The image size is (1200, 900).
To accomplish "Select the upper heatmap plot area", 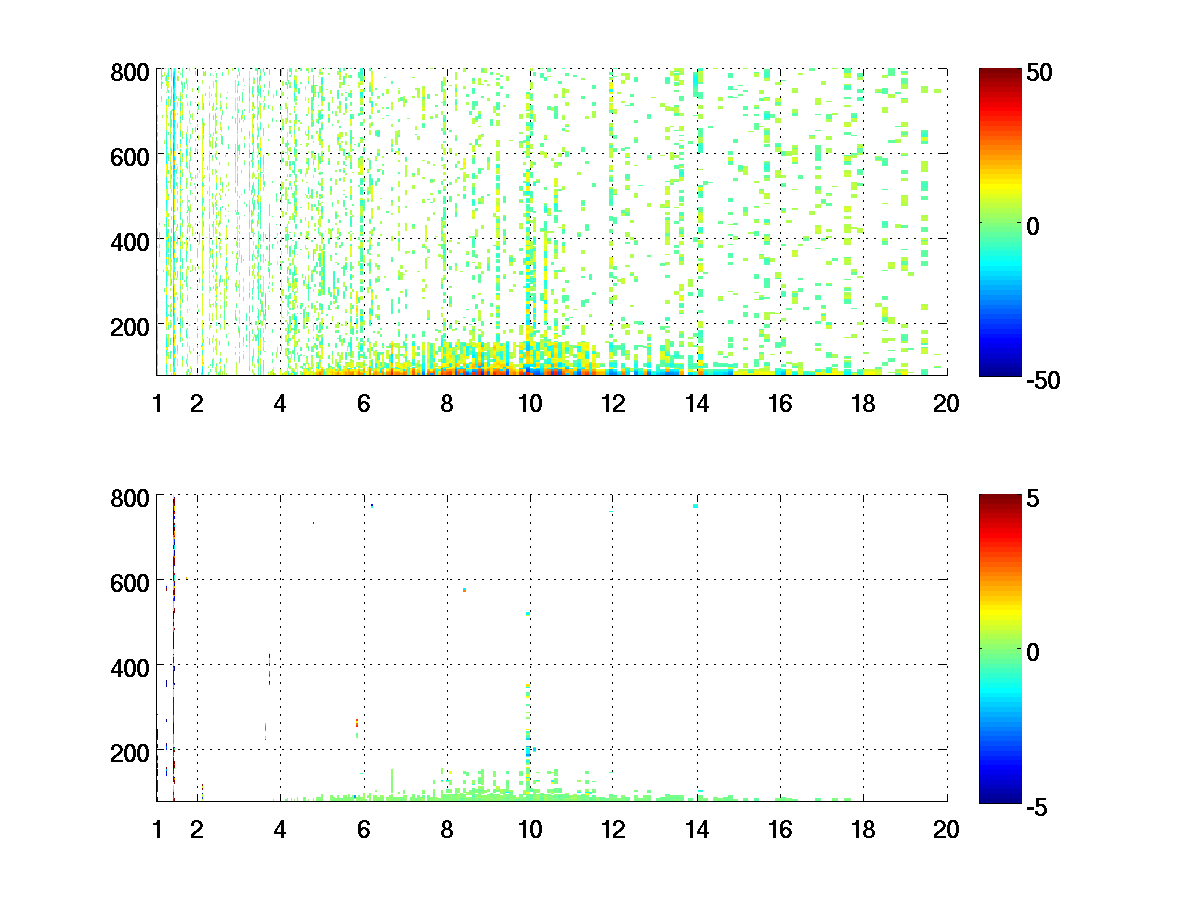I will click(x=552, y=222).
